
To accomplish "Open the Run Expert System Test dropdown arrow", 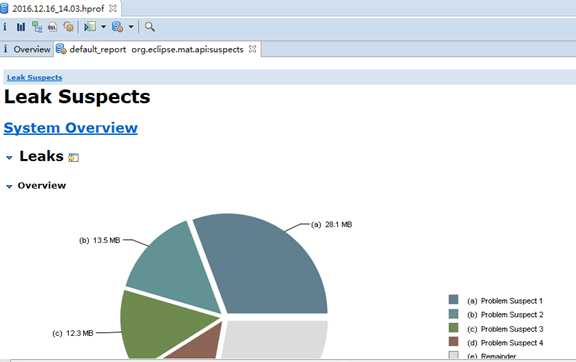I will pyautogui.click(x=103, y=27).
